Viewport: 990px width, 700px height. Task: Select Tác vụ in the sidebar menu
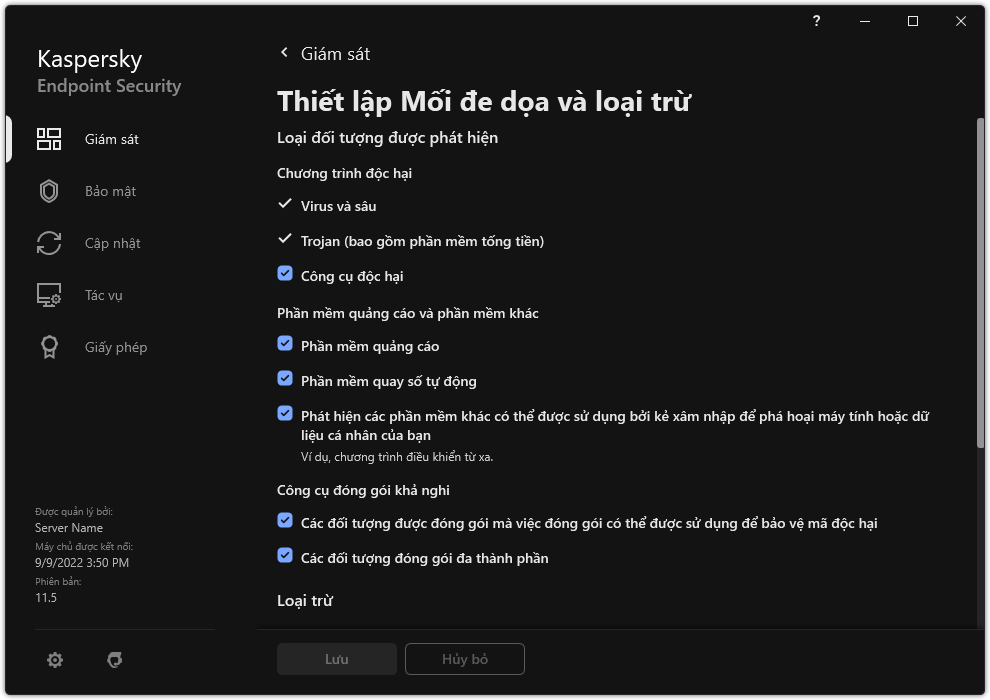pos(104,295)
